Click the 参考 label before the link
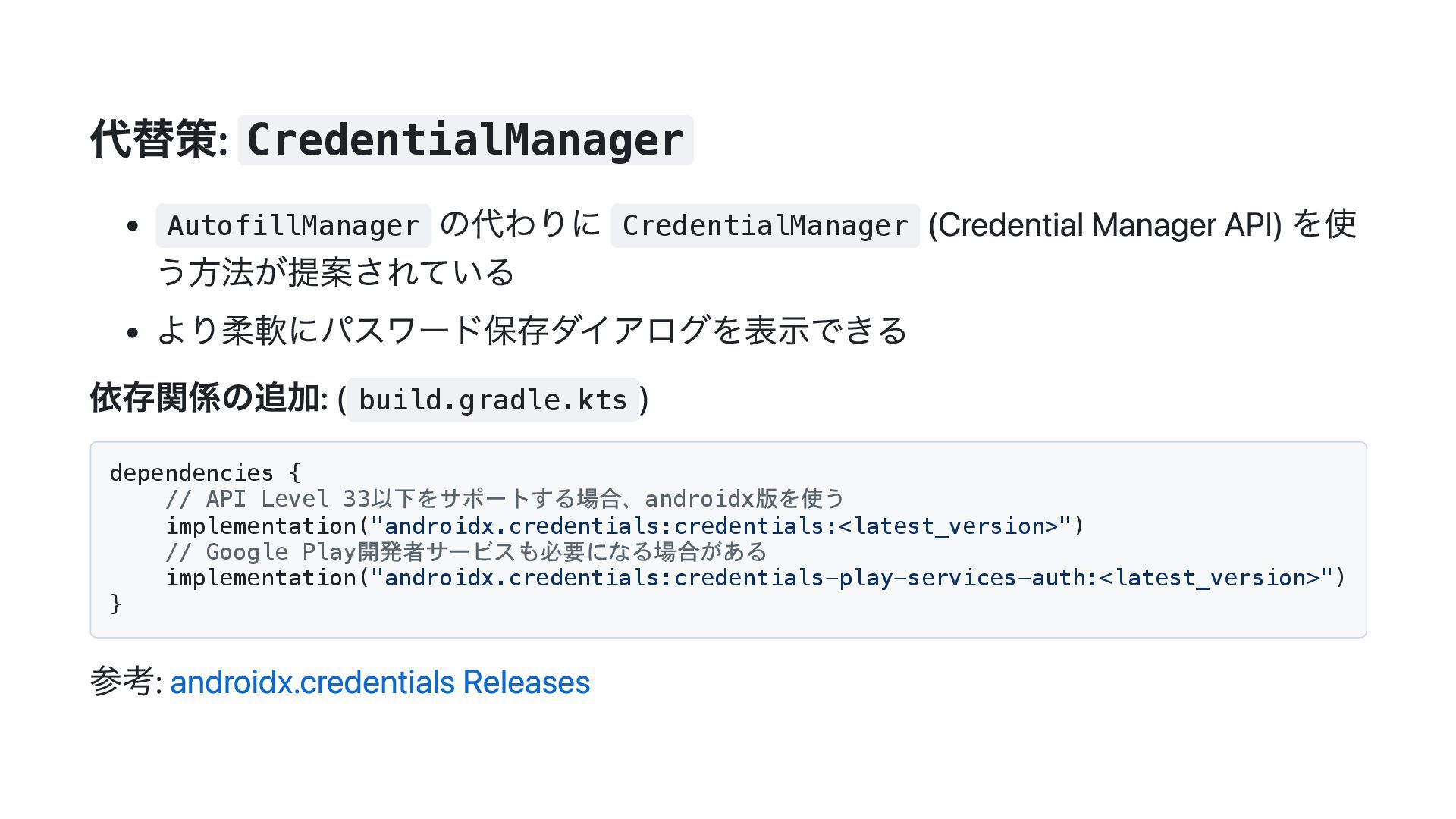This screenshot has width=1456, height=819. tap(123, 682)
